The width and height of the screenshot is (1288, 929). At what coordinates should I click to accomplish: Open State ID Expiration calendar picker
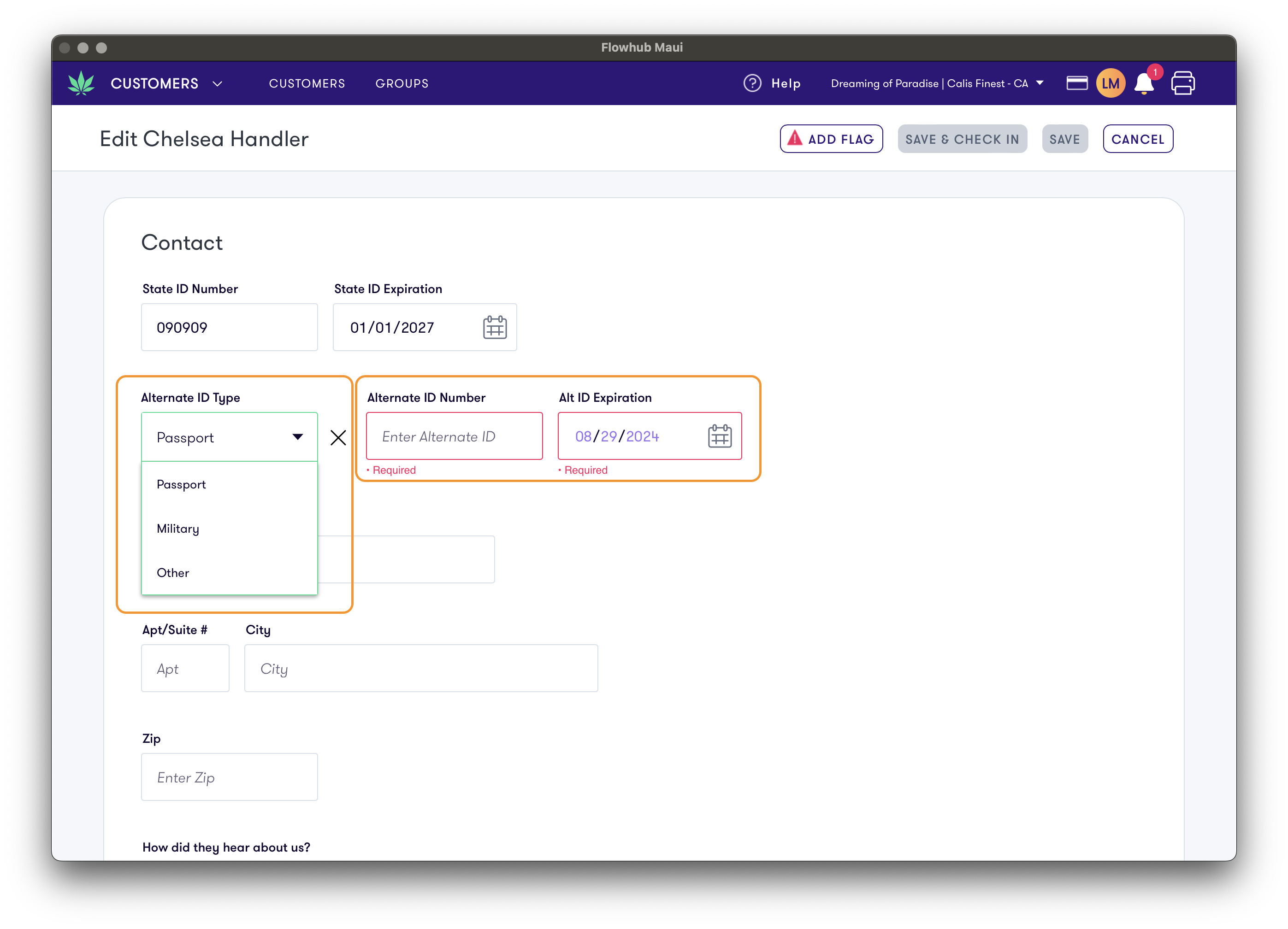coord(495,327)
